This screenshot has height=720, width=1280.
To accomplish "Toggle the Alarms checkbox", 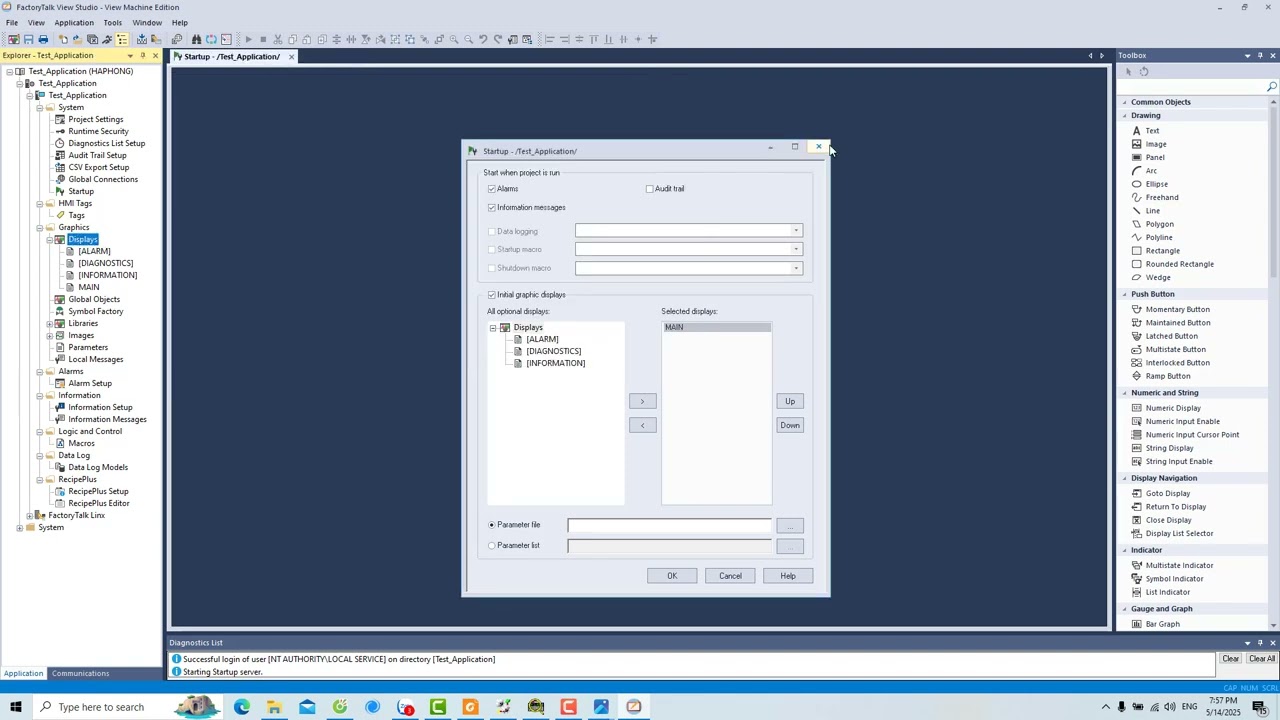I will pos(492,189).
